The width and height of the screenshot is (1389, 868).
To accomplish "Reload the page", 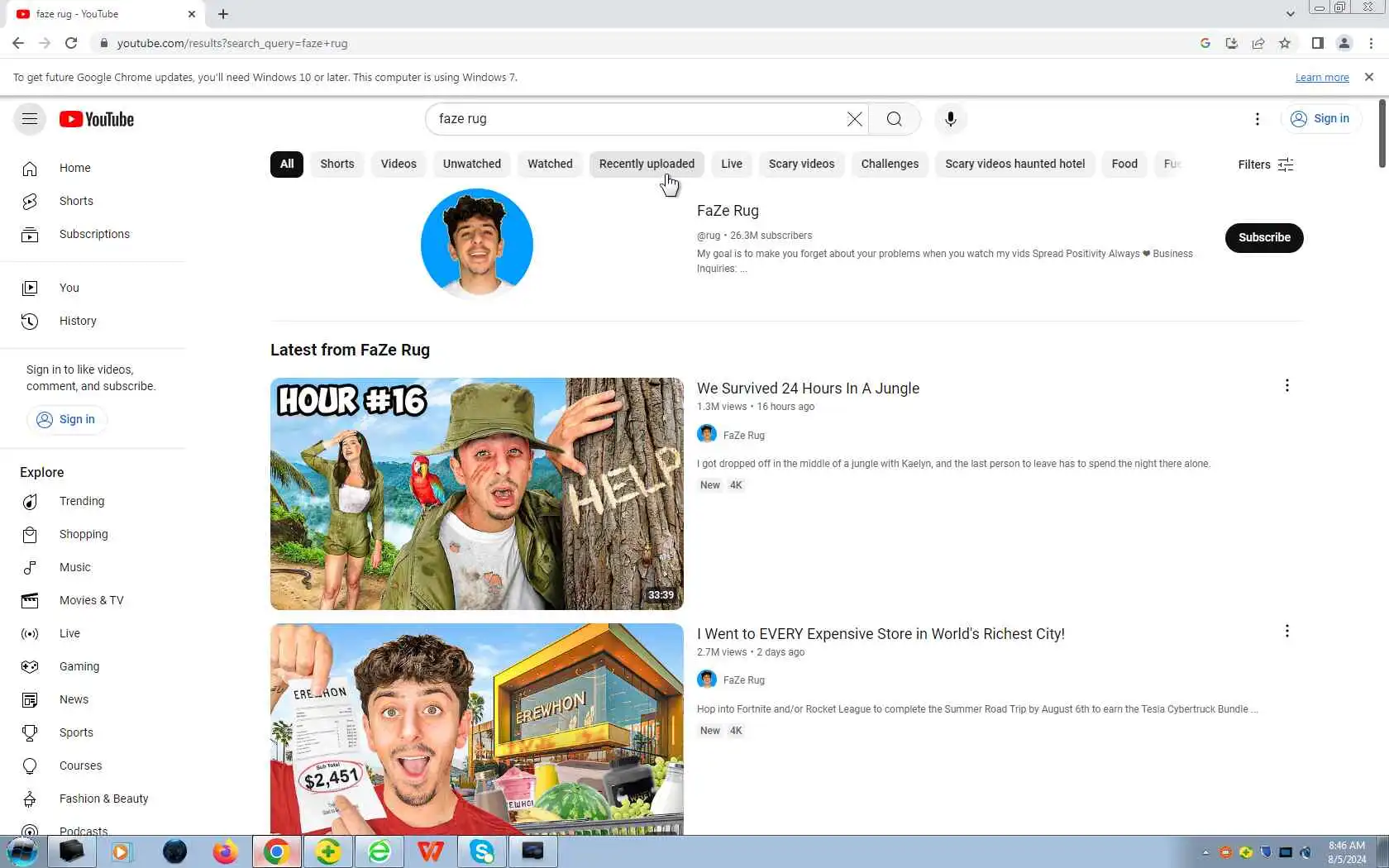I will click(71, 43).
